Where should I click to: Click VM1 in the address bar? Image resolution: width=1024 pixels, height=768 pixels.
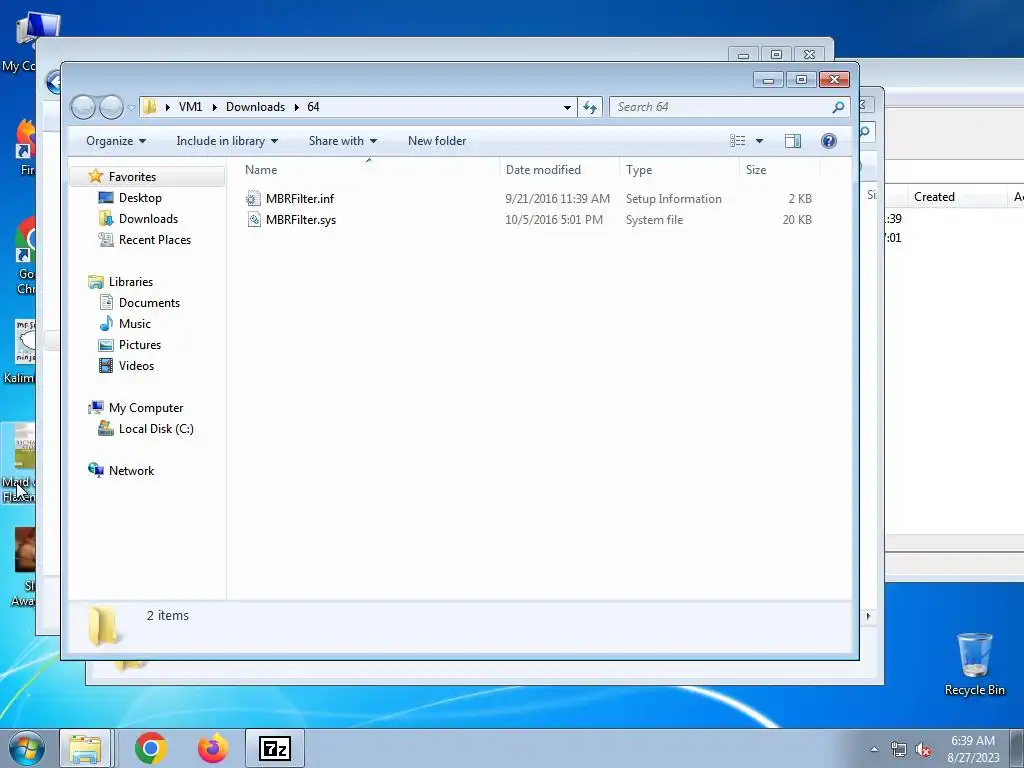[x=190, y=107]
